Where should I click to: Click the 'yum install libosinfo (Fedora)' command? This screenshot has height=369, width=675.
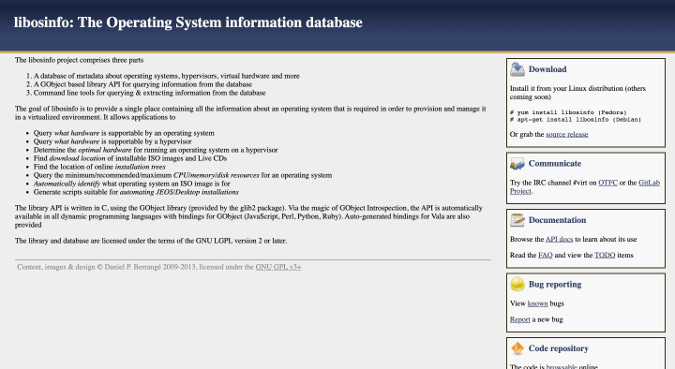pos(568,112)
